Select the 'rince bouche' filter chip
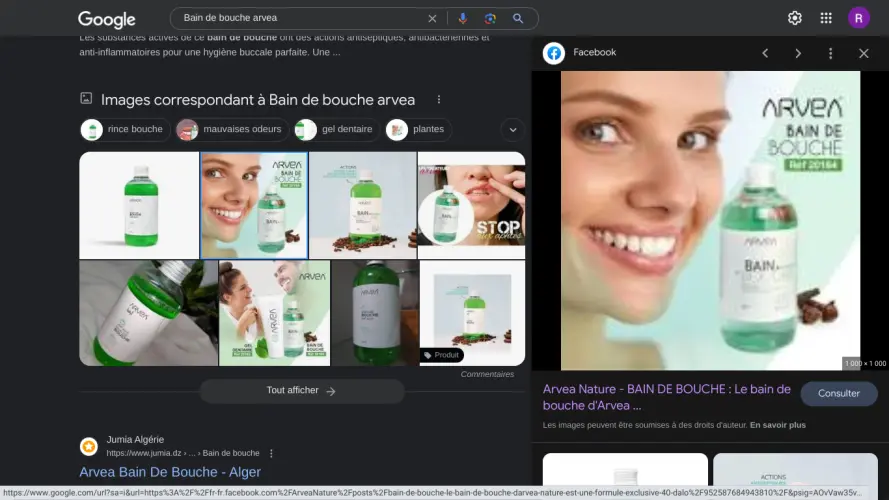889x500 pixels. 125,129
